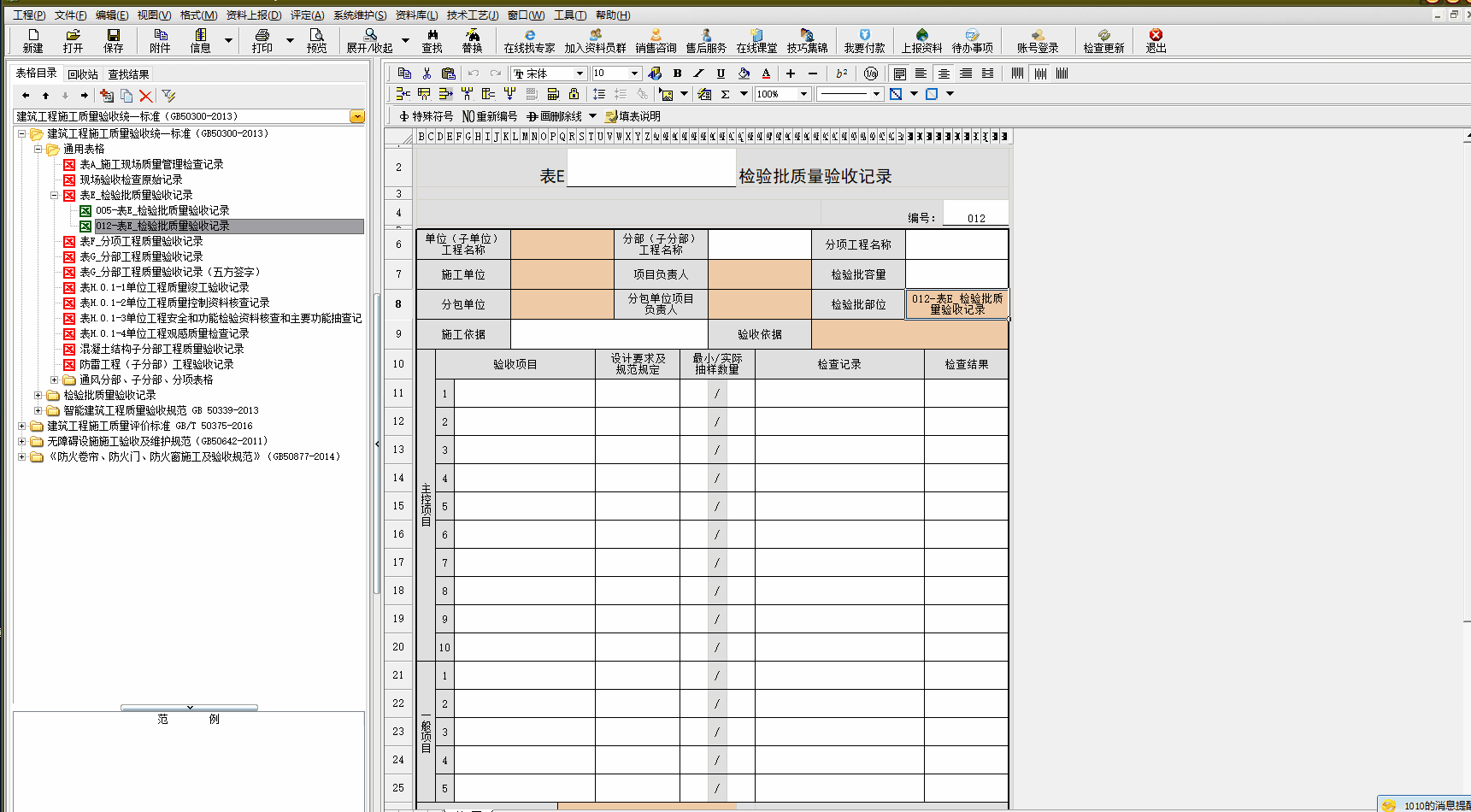This screenshot has width=1471, height=812.
Task: Click the 上报资料 icon
Action: (x=921, y=40)
